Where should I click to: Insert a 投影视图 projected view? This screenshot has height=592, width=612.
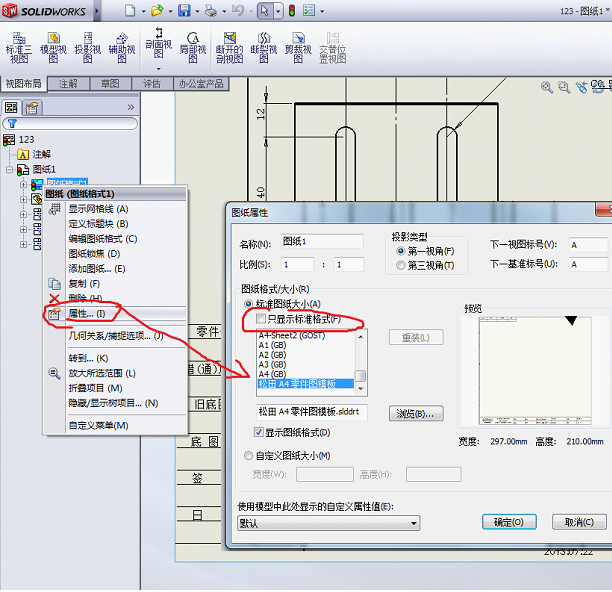(88, 48)
